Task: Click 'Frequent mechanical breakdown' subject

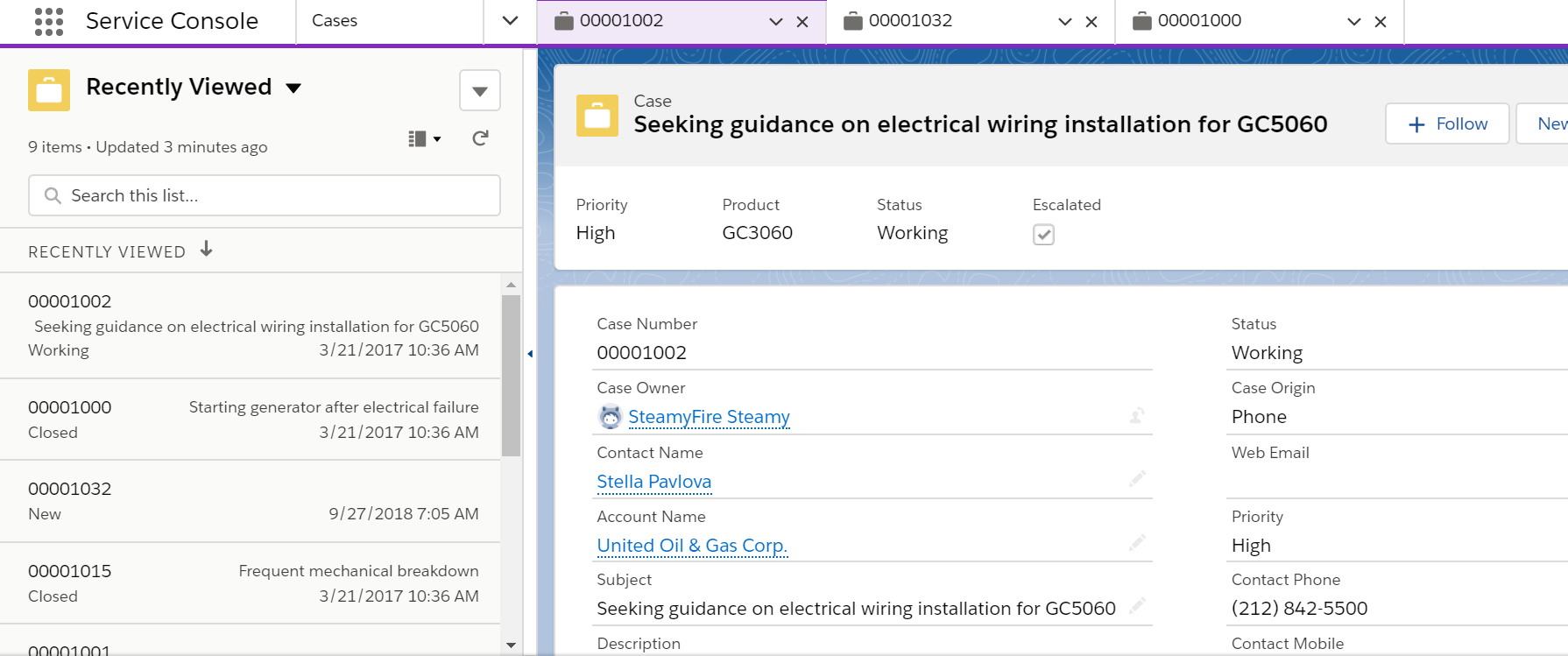Action: pyautogui.click(x=358, y=571)
